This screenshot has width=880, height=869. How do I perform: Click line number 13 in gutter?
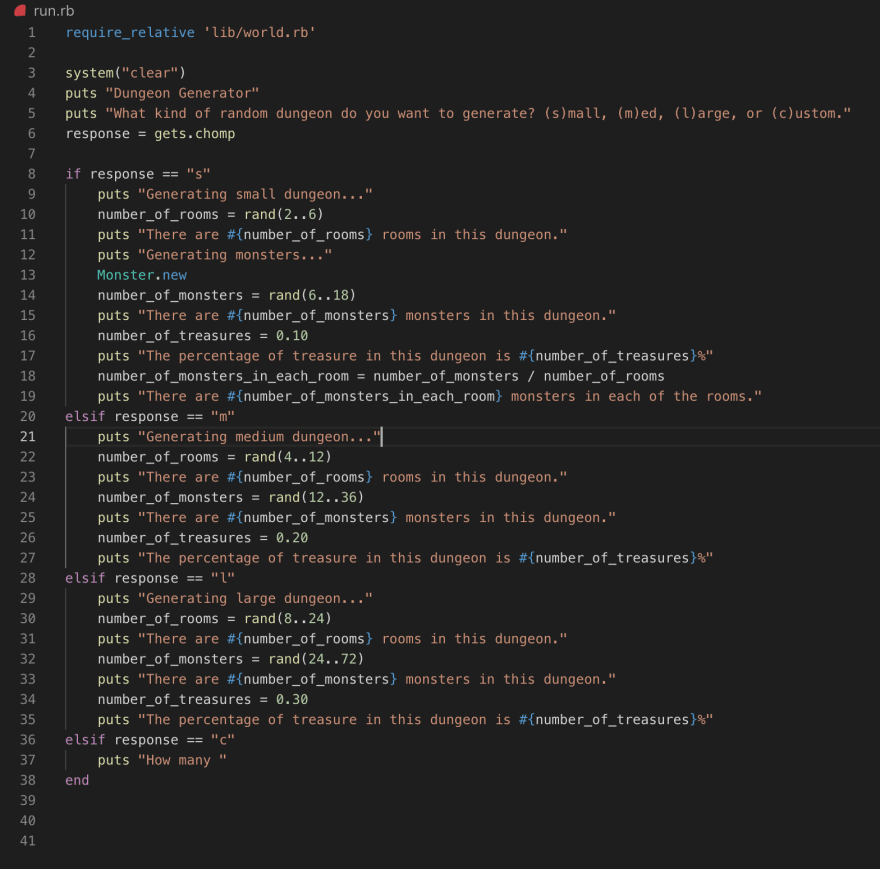point(28,275)
